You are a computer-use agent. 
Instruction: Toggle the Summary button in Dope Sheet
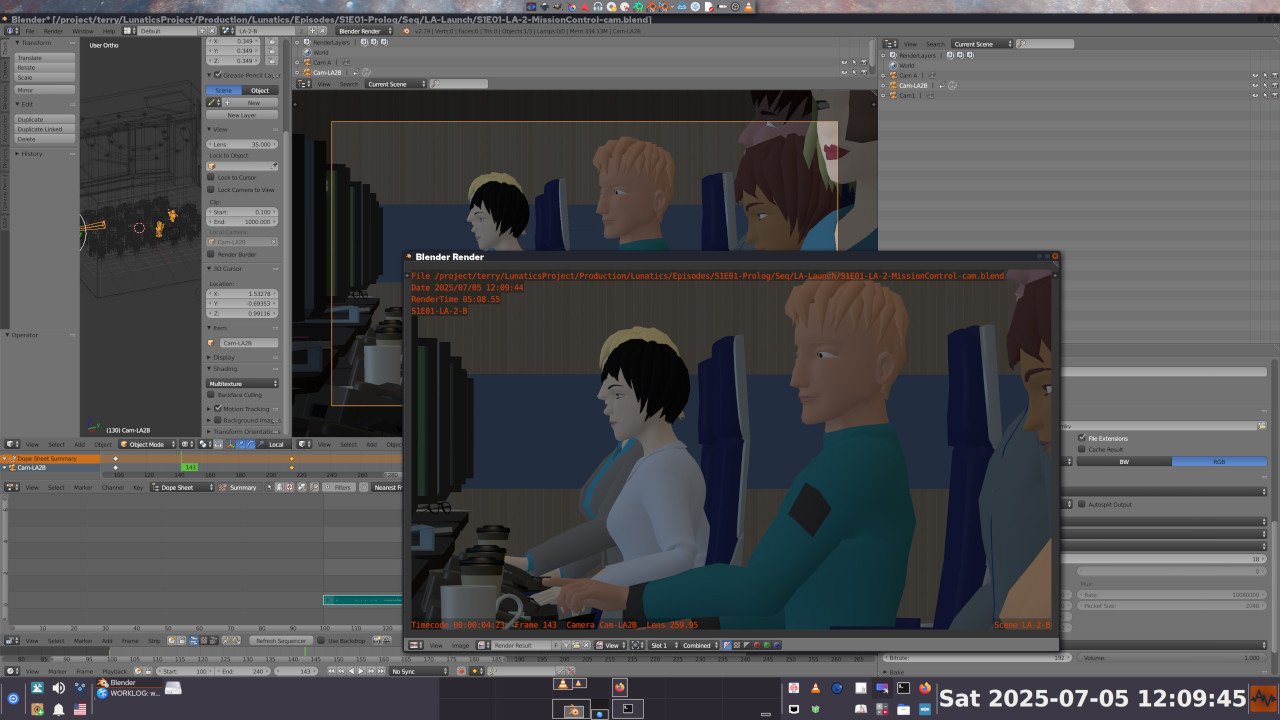click(x=241, y=487)
